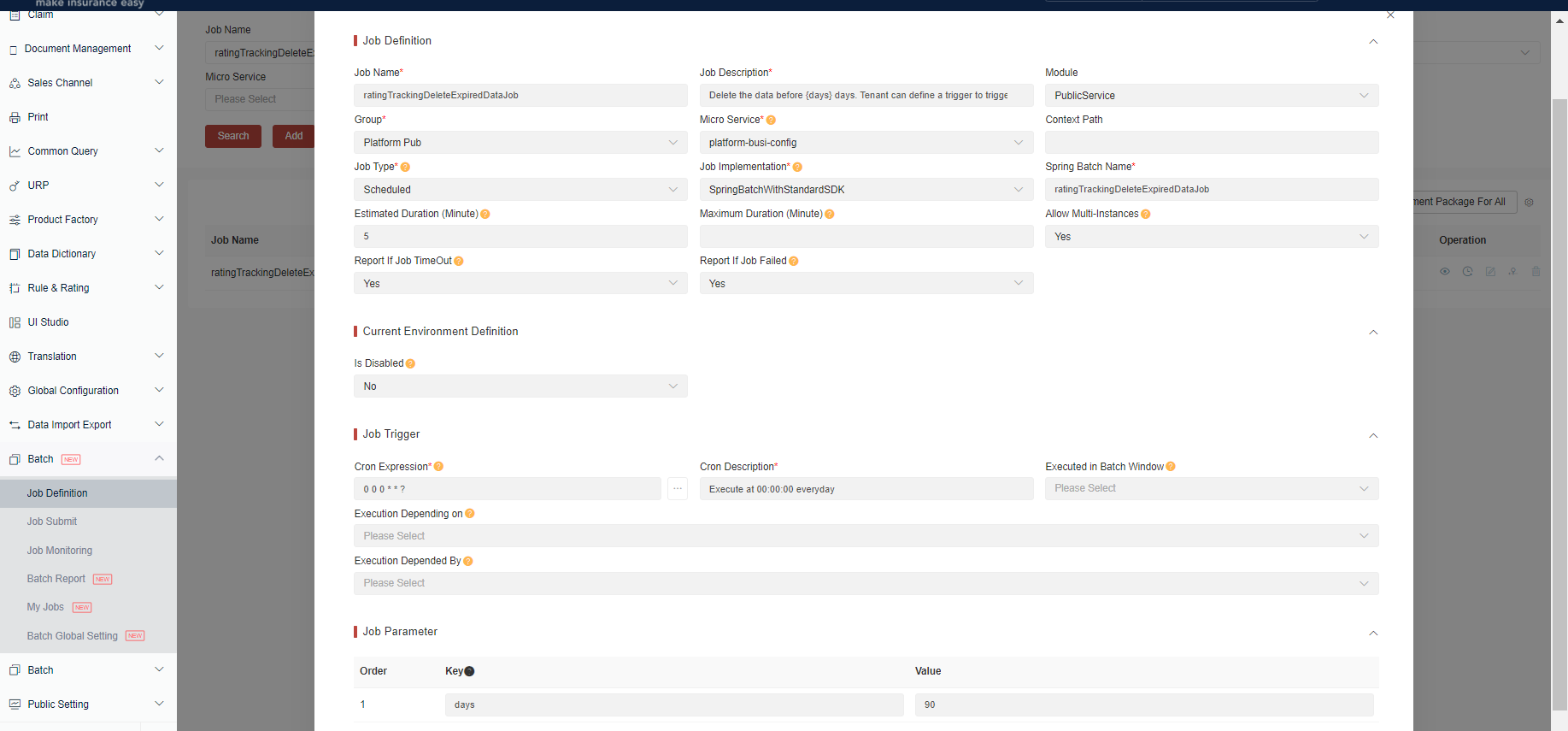Click info icon next to Key column header
The height and width of the screenshot is (731, 1568).
[469, 672]
